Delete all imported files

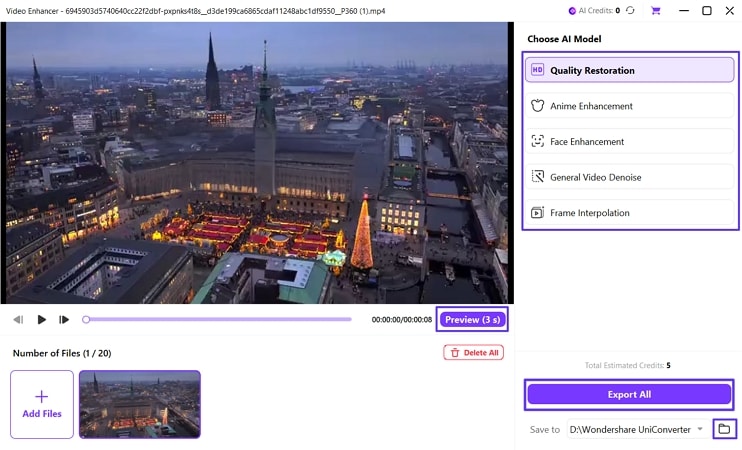coord(474,353)
